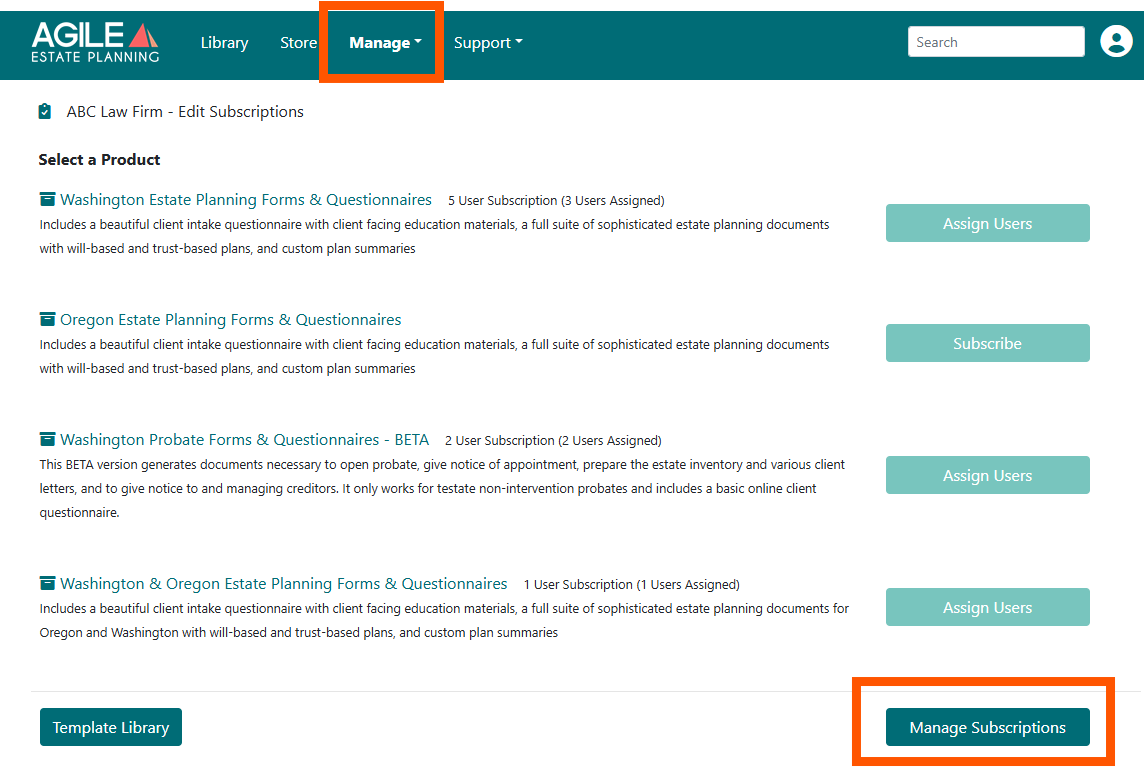Click archive icon next to Washington Estate Planning Forms
Image resolution: width=1144 pixels, height=780 pixels.
(x=47, y=199)
